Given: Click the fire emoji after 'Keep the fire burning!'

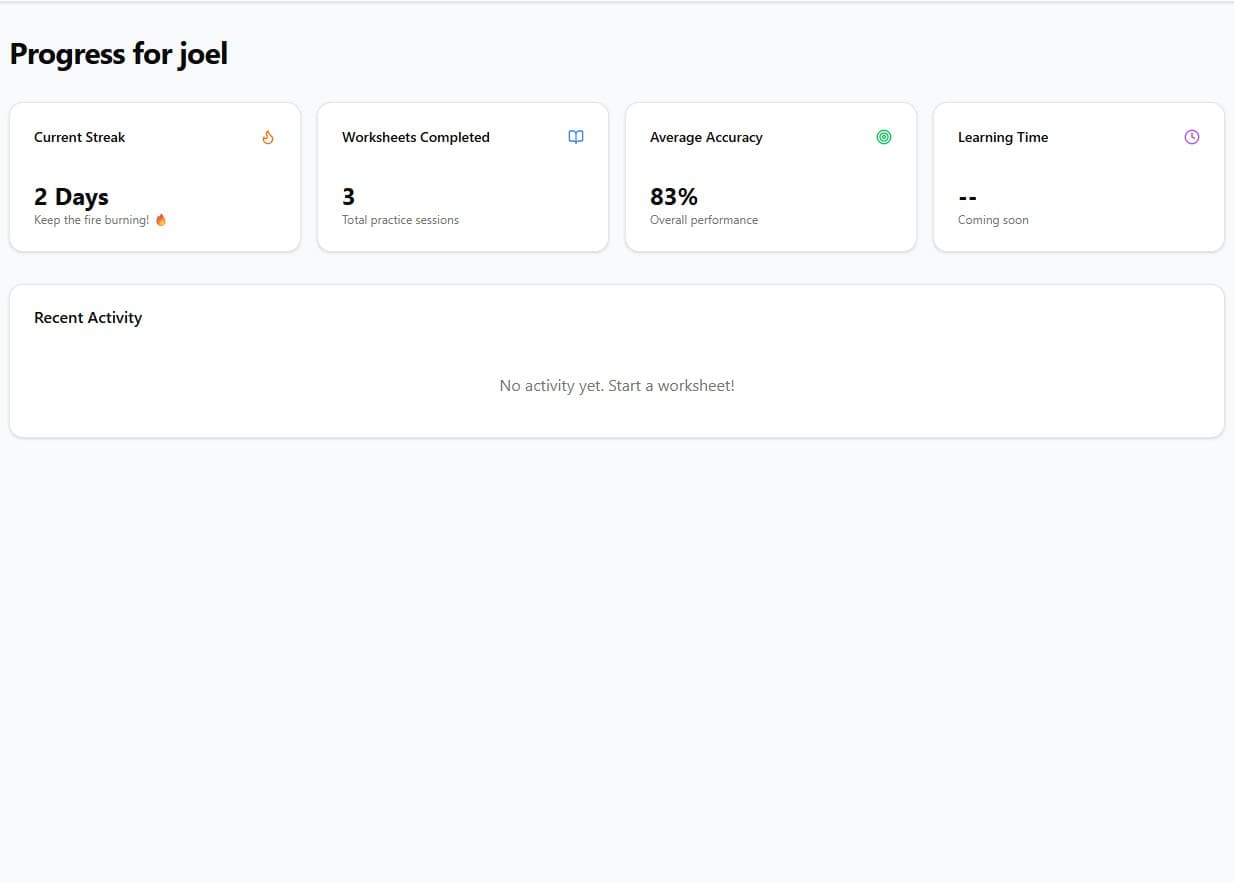Looking at the screenshot, I should coord(161,220).
